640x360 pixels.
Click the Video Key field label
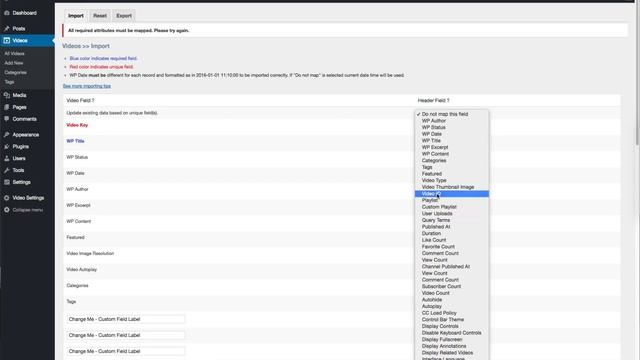click(x=77, y=125)
